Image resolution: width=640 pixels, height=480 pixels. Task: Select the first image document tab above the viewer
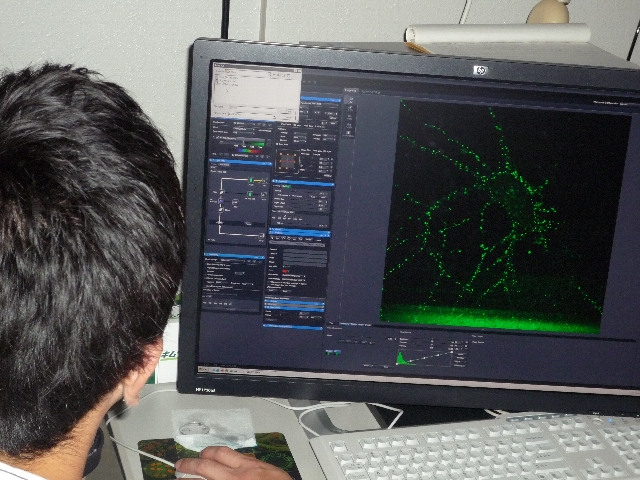(x=351, y=90)
